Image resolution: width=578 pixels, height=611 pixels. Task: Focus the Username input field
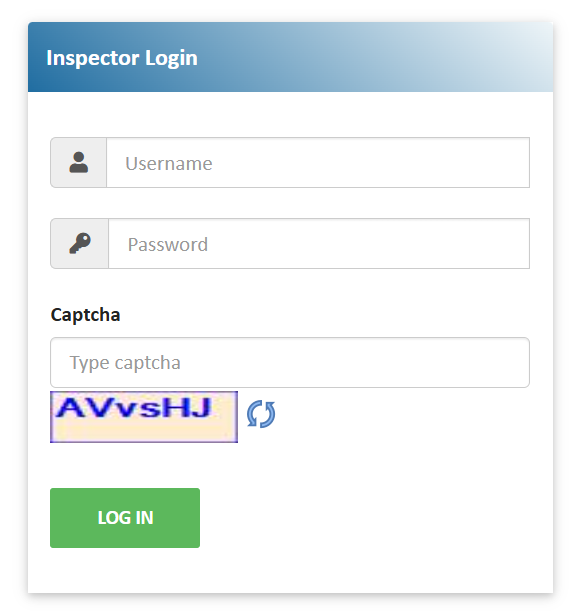[318, 162]
